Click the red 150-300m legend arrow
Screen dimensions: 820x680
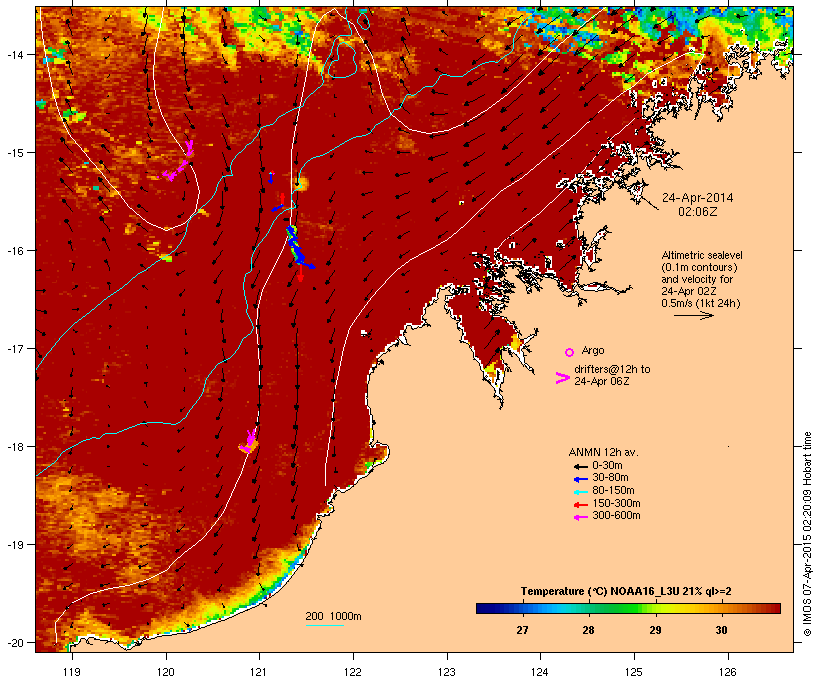tap(580, 505)
